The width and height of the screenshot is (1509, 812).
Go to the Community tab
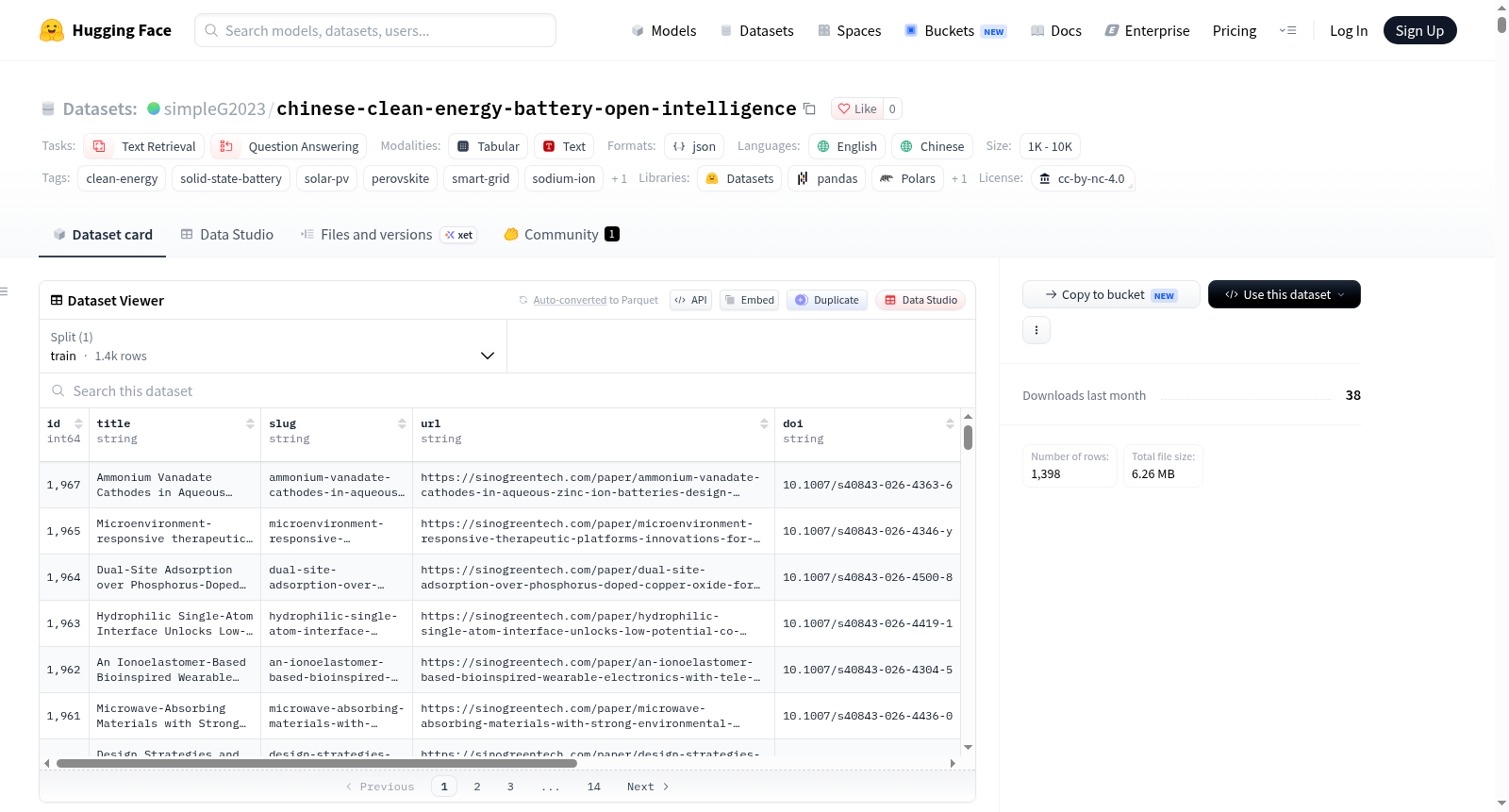561,234
